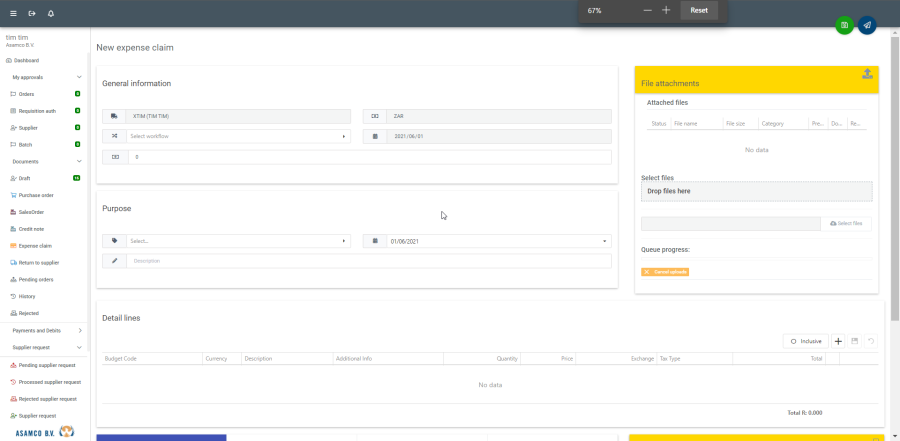Click the upload icon in File attachments header
This screenshot has width=900, height=441.
point(867,74)
